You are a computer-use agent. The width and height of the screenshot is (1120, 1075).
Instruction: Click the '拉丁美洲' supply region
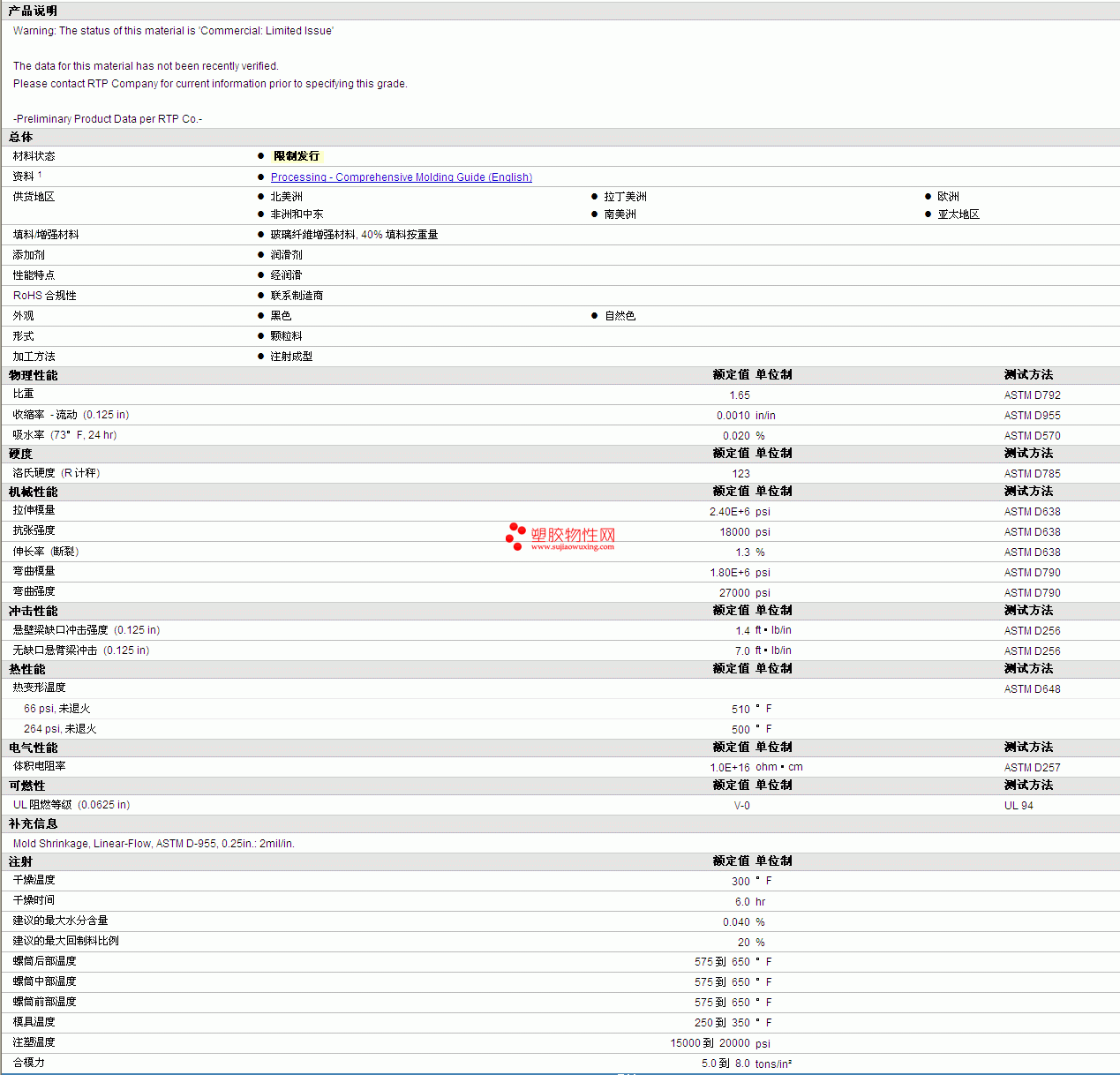pos(625,197)
